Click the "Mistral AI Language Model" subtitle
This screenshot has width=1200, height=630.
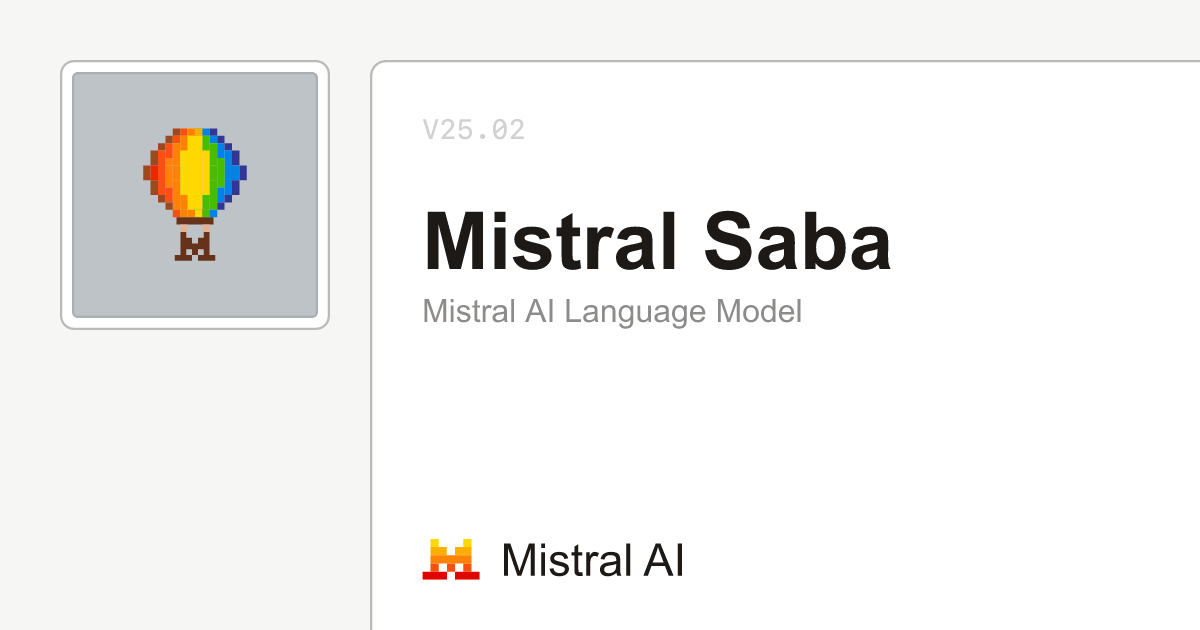tap(612, 311)
